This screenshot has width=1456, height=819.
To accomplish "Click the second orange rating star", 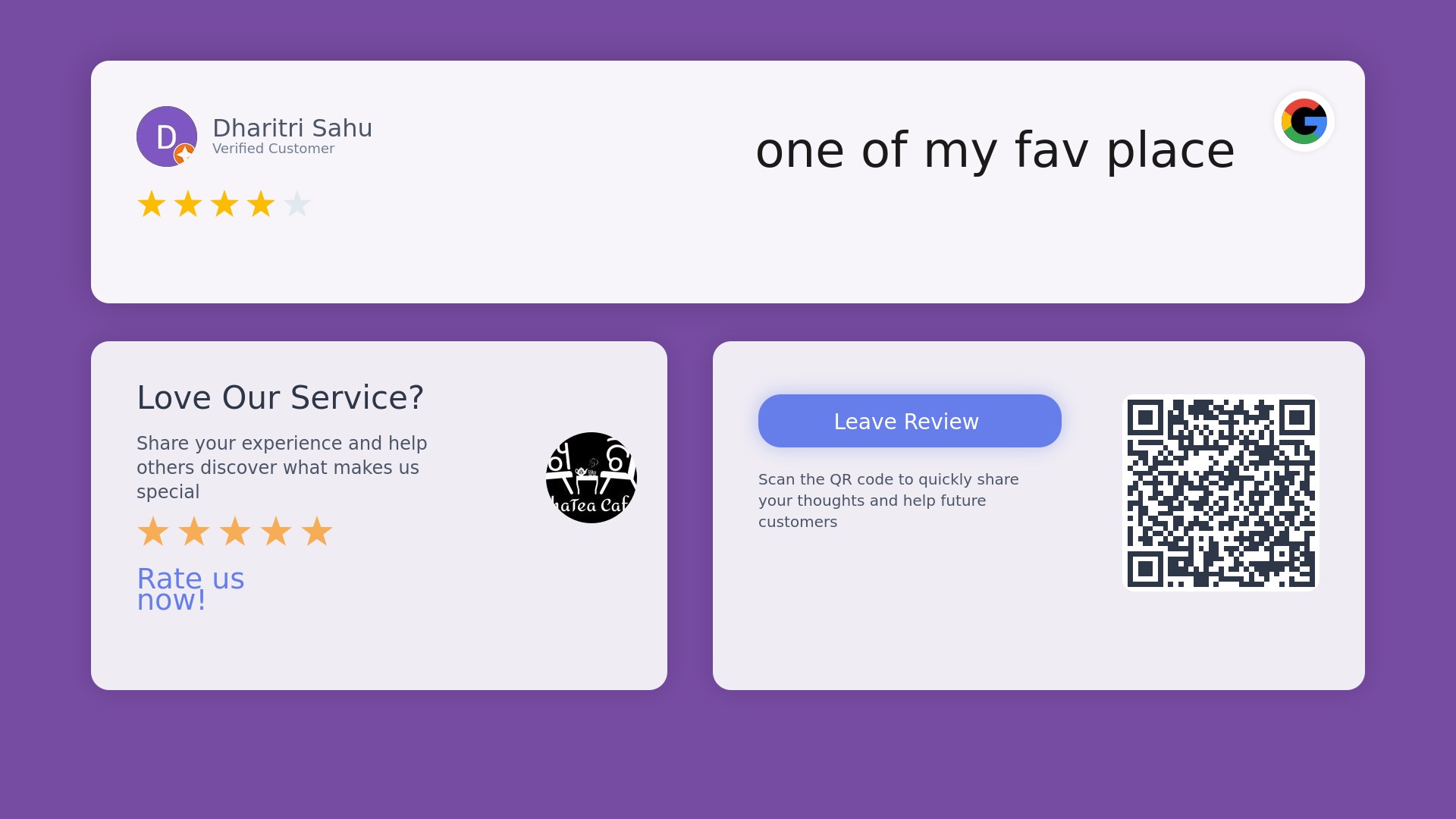I will (x=194, y=532).
